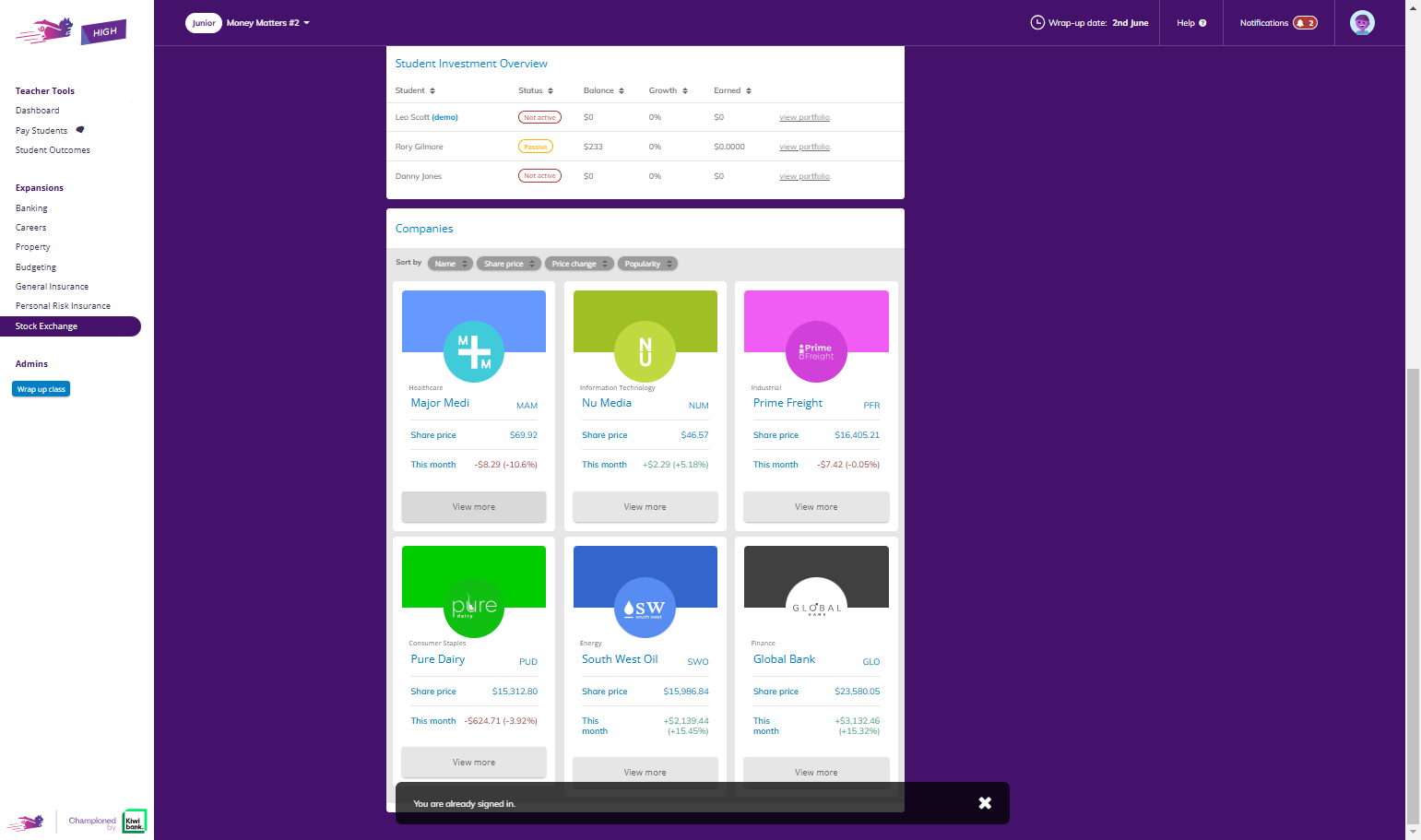1421x840 pixels.
Task: Sort companies by Price change
Action: pos(579,264)
